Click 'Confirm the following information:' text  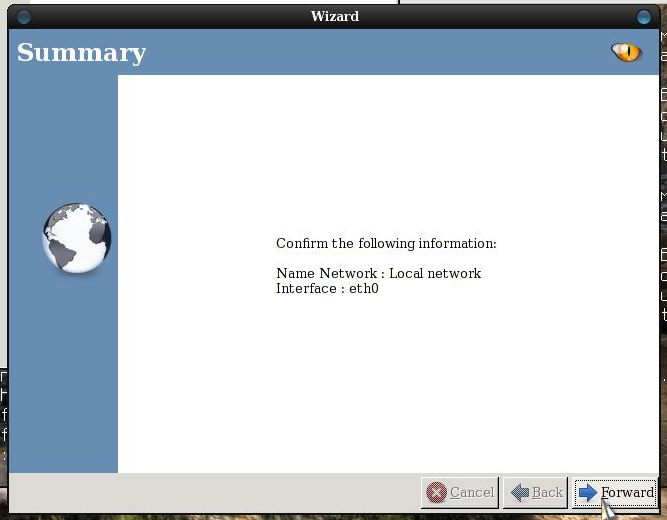[386, 243]
